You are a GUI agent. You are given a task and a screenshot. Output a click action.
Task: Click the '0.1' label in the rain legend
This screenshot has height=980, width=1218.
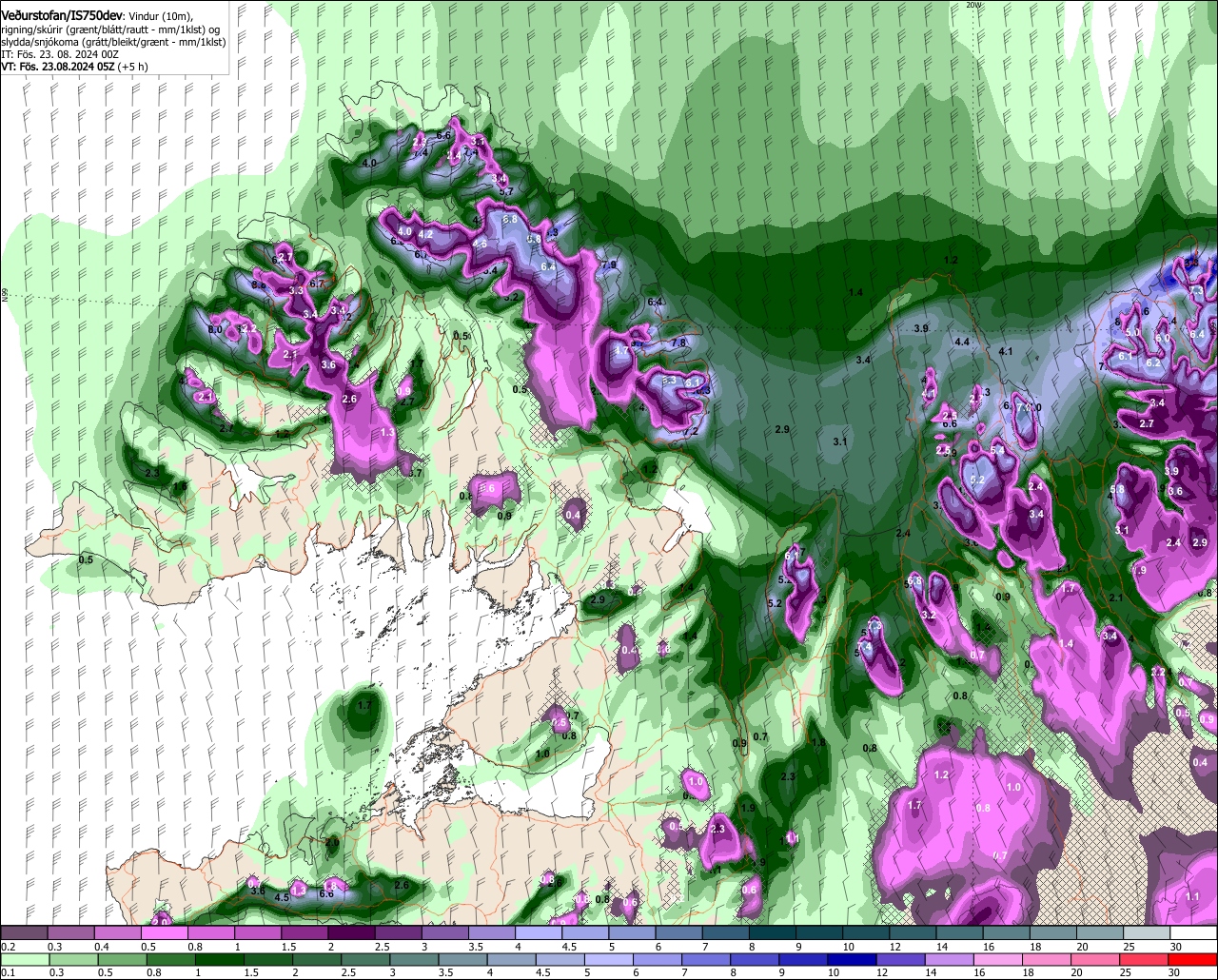(x=9, y=972)
